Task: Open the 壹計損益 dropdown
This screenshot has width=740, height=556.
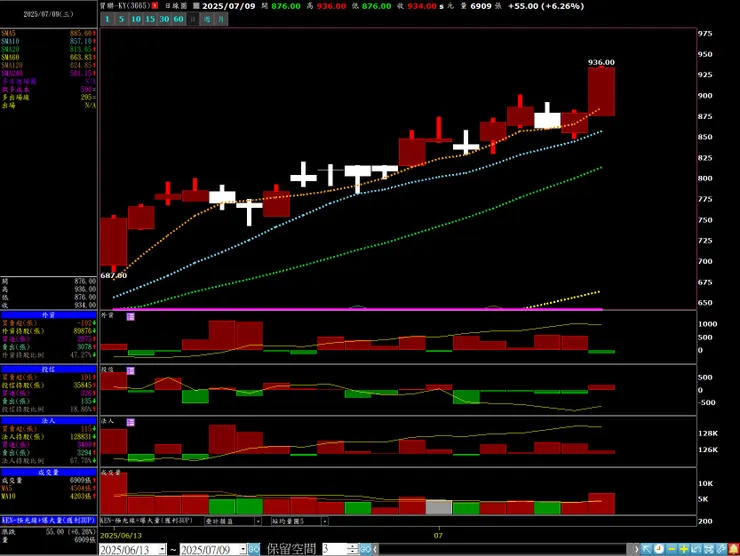Action: pyautogui.click(x=258, y=521)
